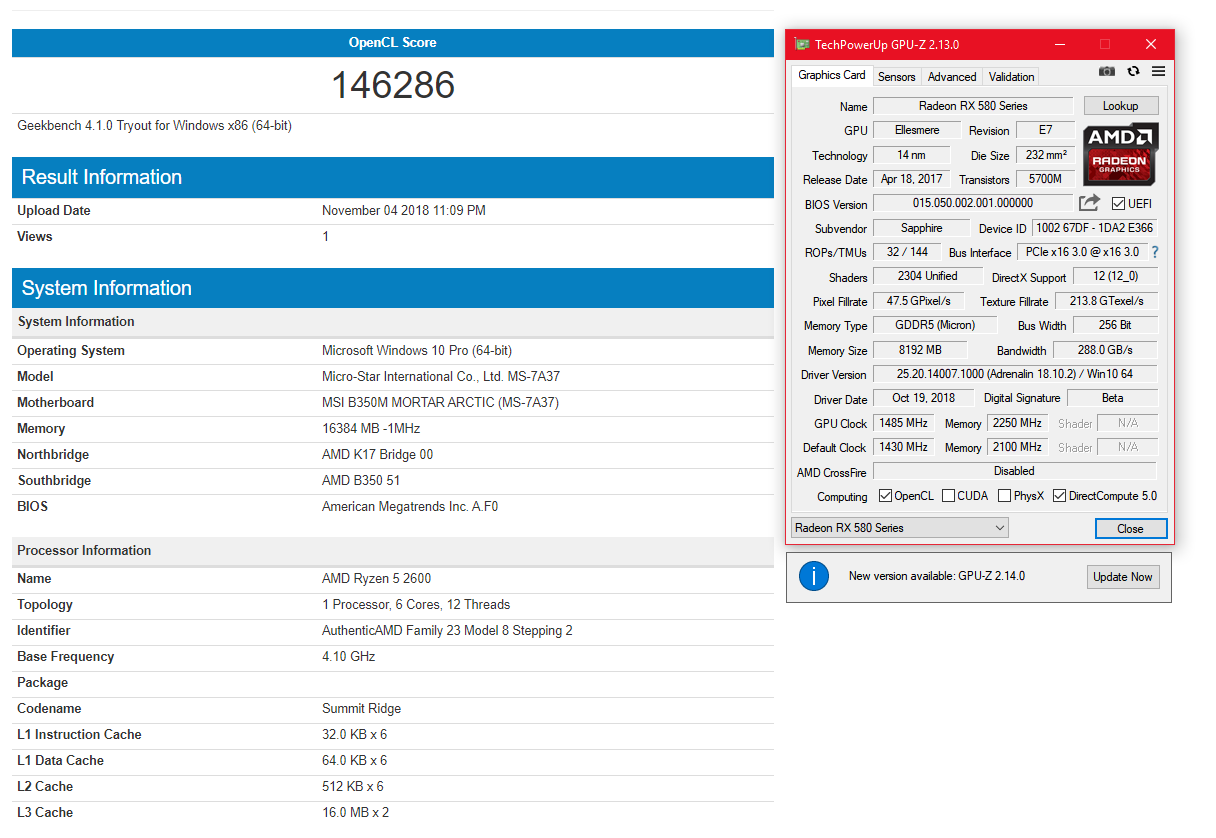Click the GPU field showing Ellesmere
Screen dimensions: 1216x838
(x=916, y=130)
